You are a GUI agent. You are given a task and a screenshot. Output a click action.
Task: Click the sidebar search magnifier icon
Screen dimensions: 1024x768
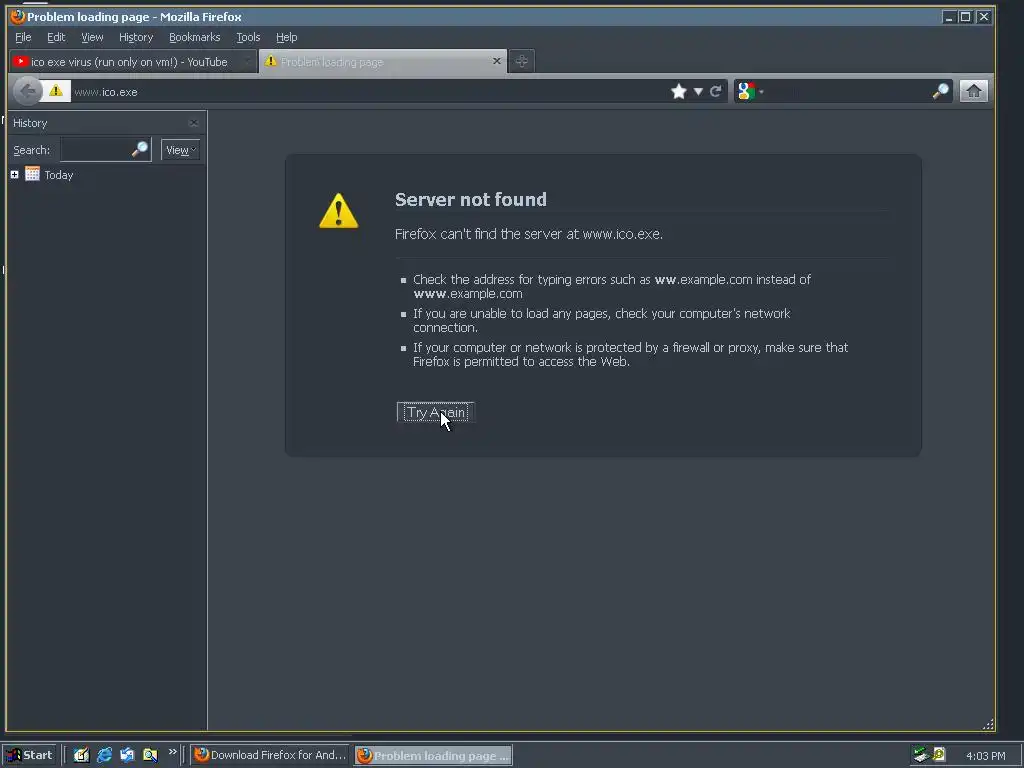[x=140, y=150]
